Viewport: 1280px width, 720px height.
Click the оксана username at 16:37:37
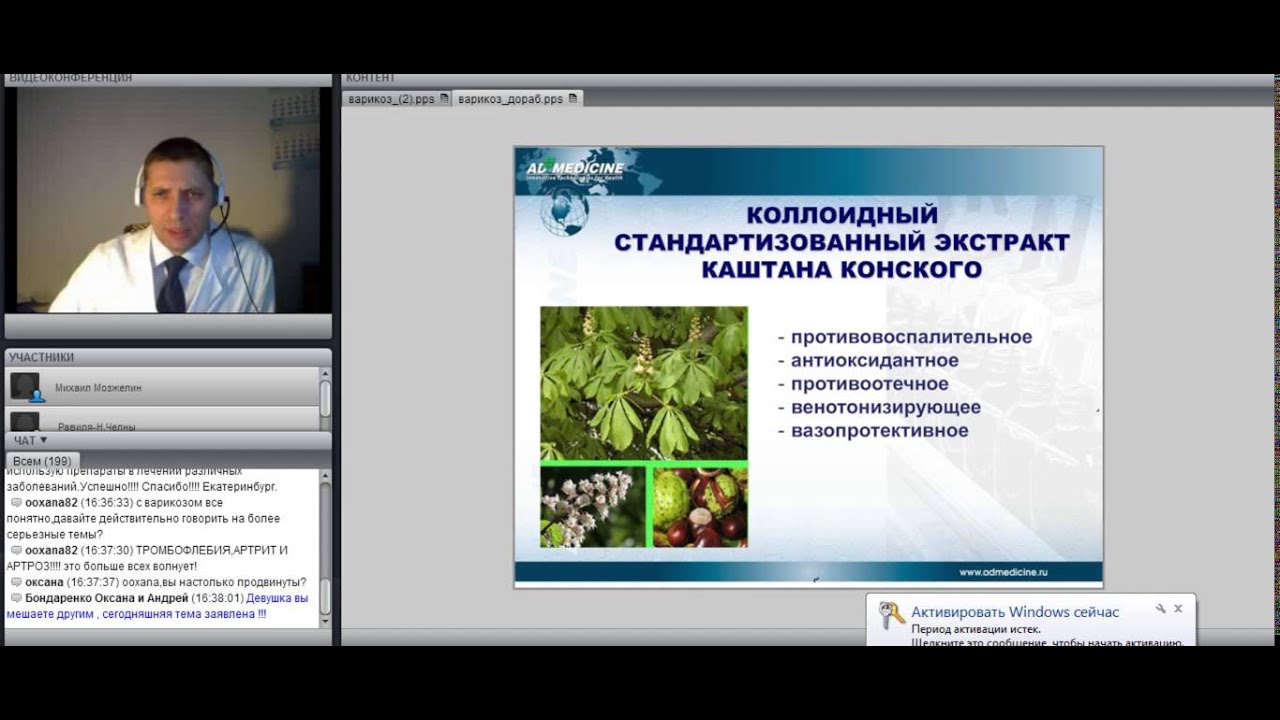click(44, 582)
